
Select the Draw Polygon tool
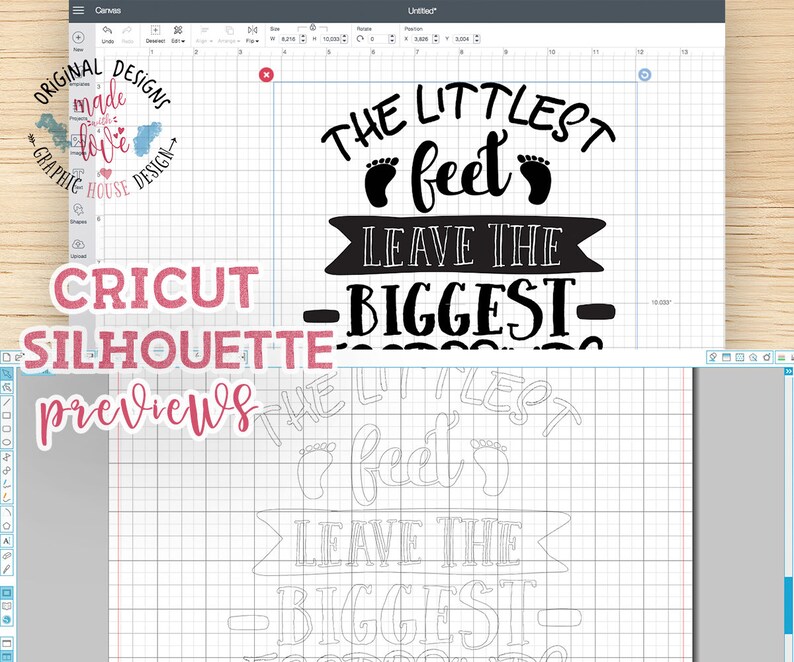tap(7, 457)
